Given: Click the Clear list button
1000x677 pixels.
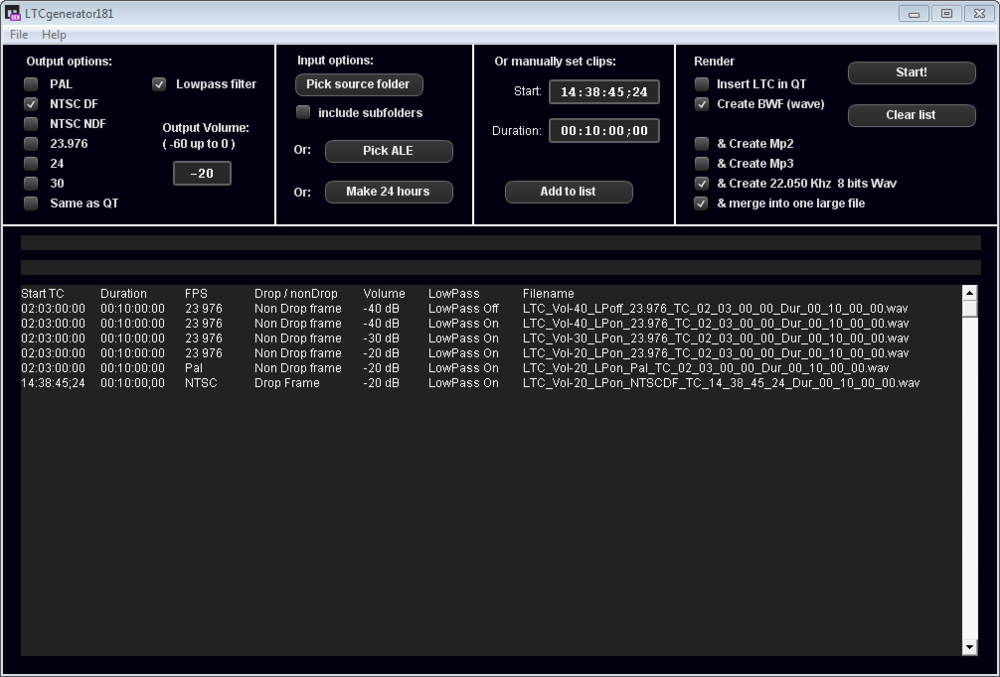Looking at the screenshot, I should pos(911,115).
